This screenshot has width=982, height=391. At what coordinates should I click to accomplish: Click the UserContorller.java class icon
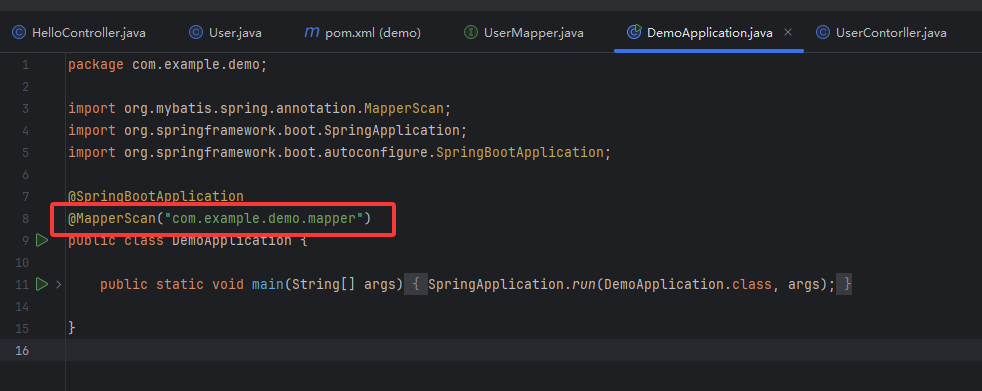pyautogui.click(x=824, y=33)
